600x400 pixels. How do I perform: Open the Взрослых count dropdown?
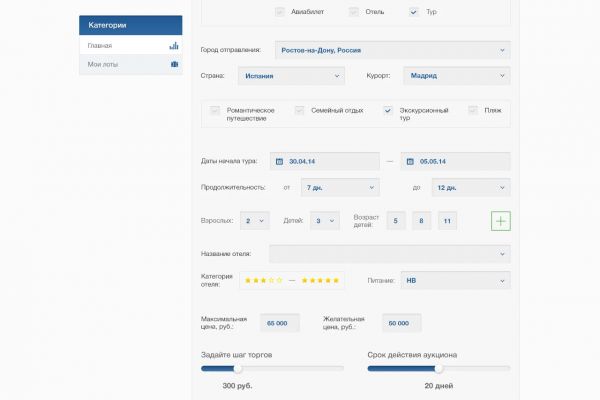point(255,221)
